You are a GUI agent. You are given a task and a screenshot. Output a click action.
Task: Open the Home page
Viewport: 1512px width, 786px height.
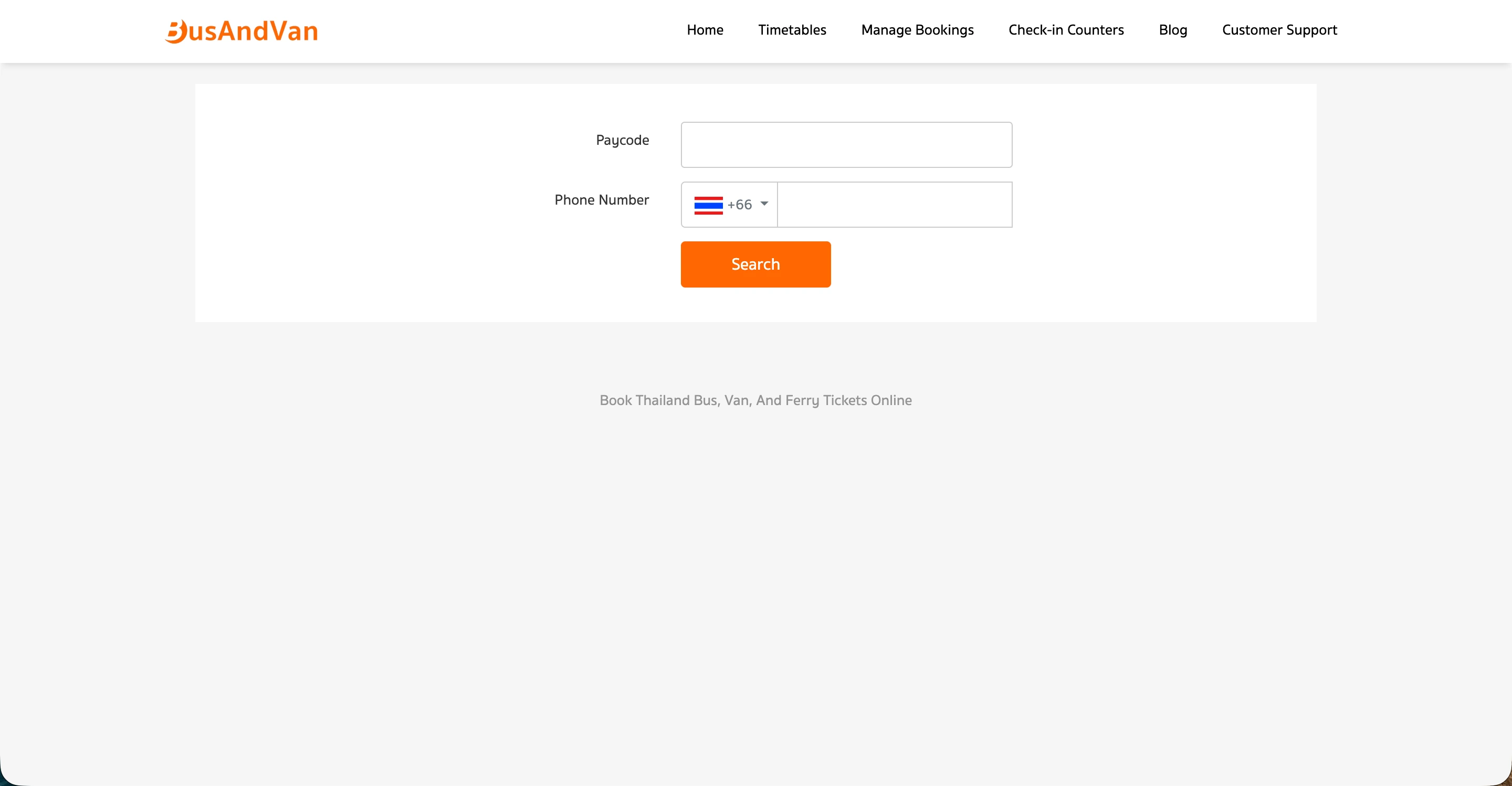pos(705,30)
